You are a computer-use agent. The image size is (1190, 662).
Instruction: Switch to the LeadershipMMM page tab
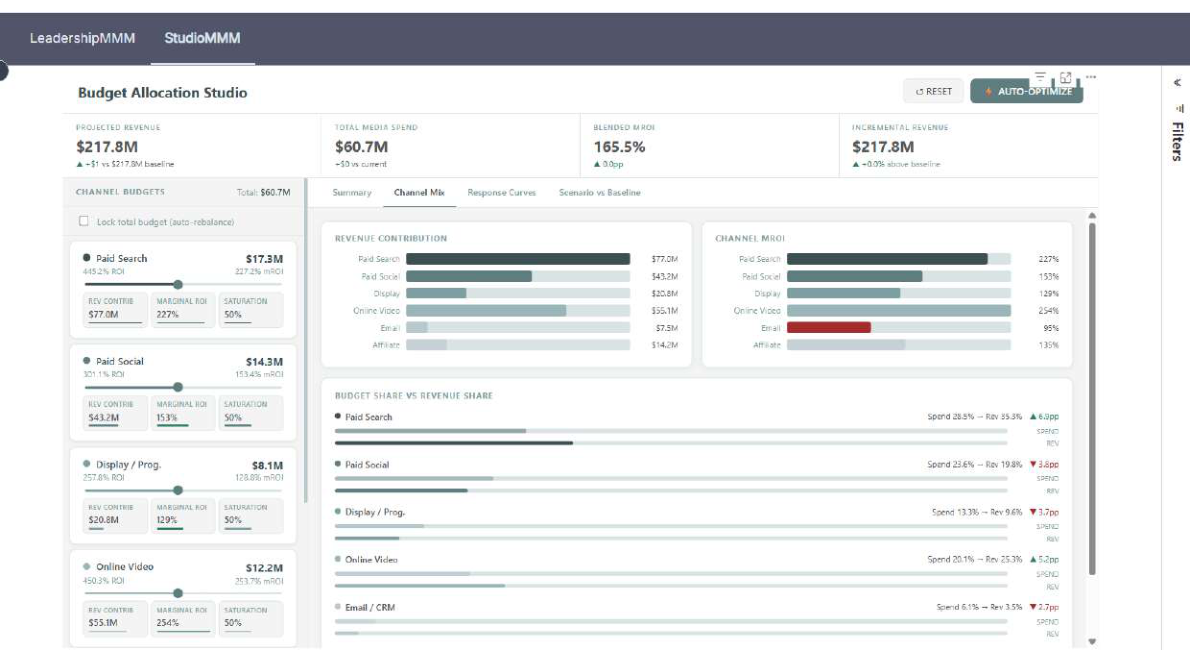tap(82, 38)
